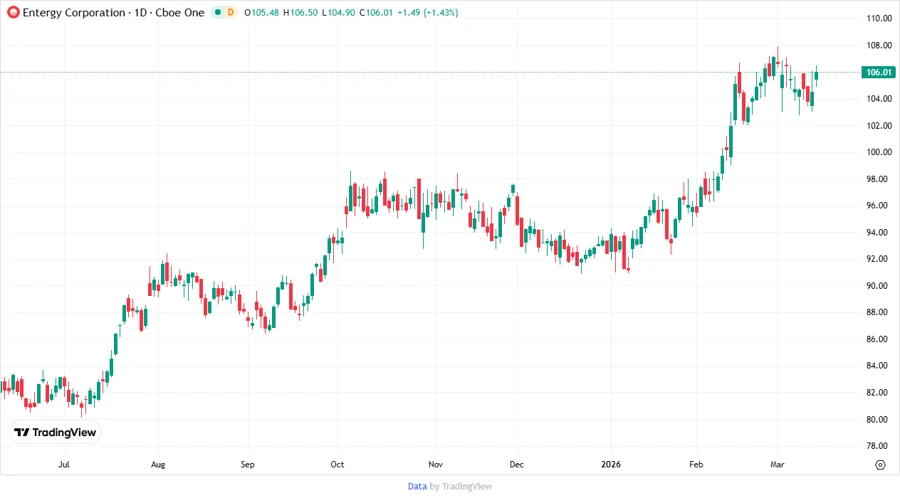Click the Jul date axis label
Image resolution: width=900 pixels, height=498 pixels.
pyautogui.click(x=64, y=464)
